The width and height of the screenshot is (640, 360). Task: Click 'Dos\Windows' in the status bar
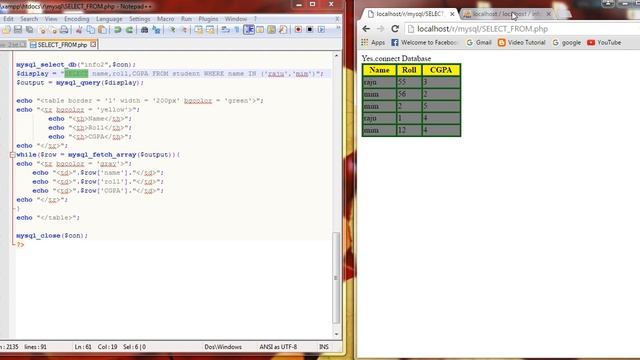[223, 347]
